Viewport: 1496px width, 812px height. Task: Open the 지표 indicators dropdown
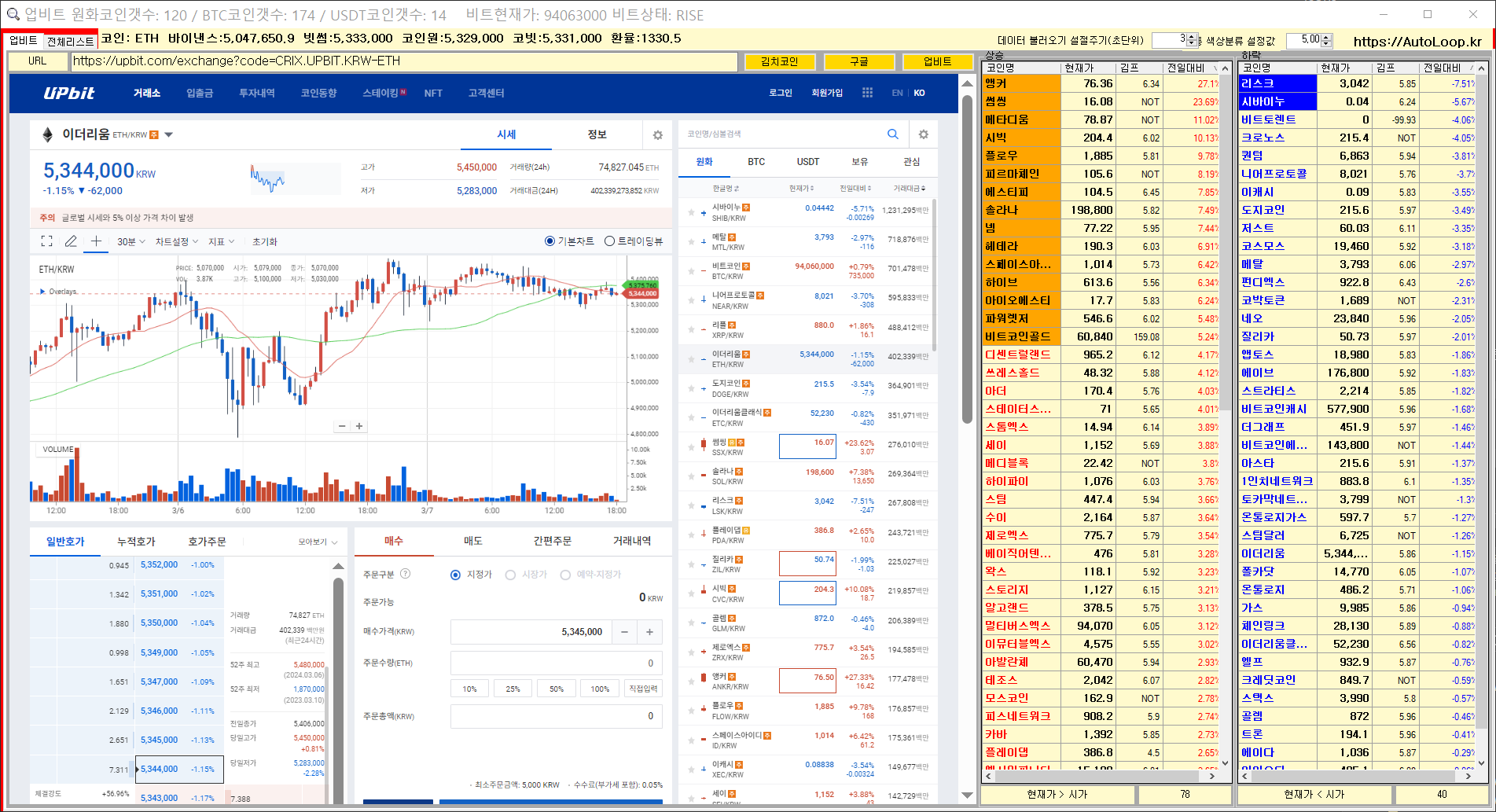(x=222, y=241)
